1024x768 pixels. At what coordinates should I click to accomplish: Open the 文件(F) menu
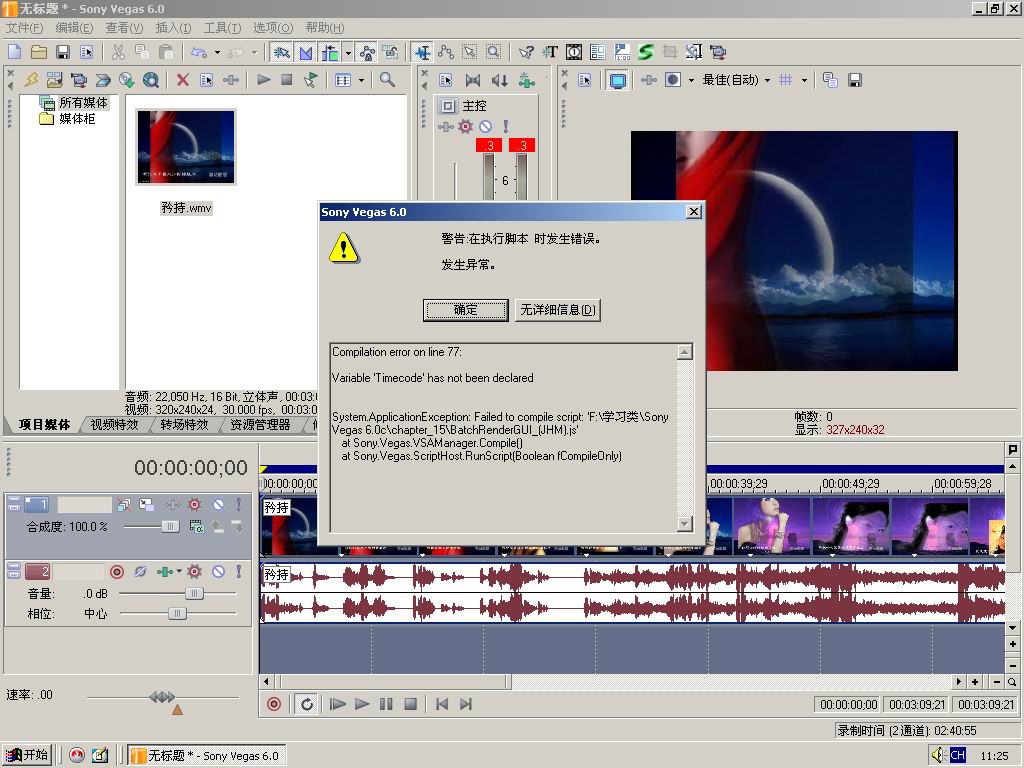coord(24,27)
